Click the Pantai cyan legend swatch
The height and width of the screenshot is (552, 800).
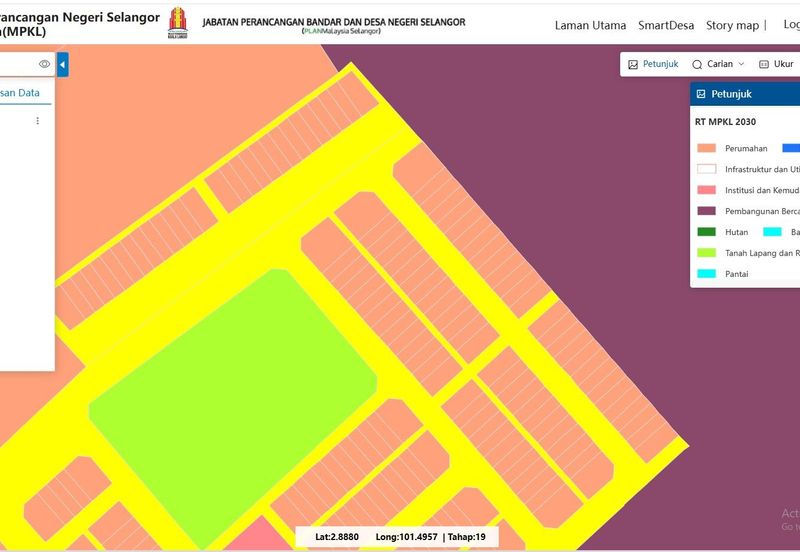(707, 273)
